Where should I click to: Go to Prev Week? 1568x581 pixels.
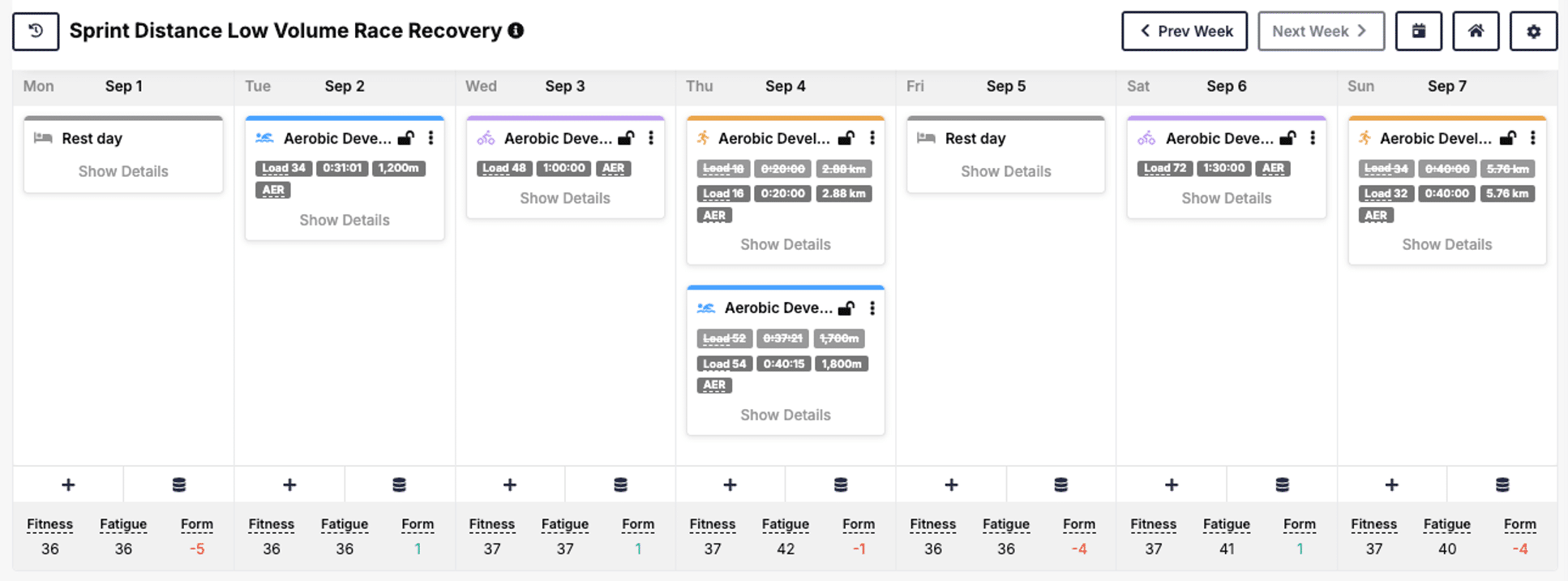click(x=1185, y=31)
